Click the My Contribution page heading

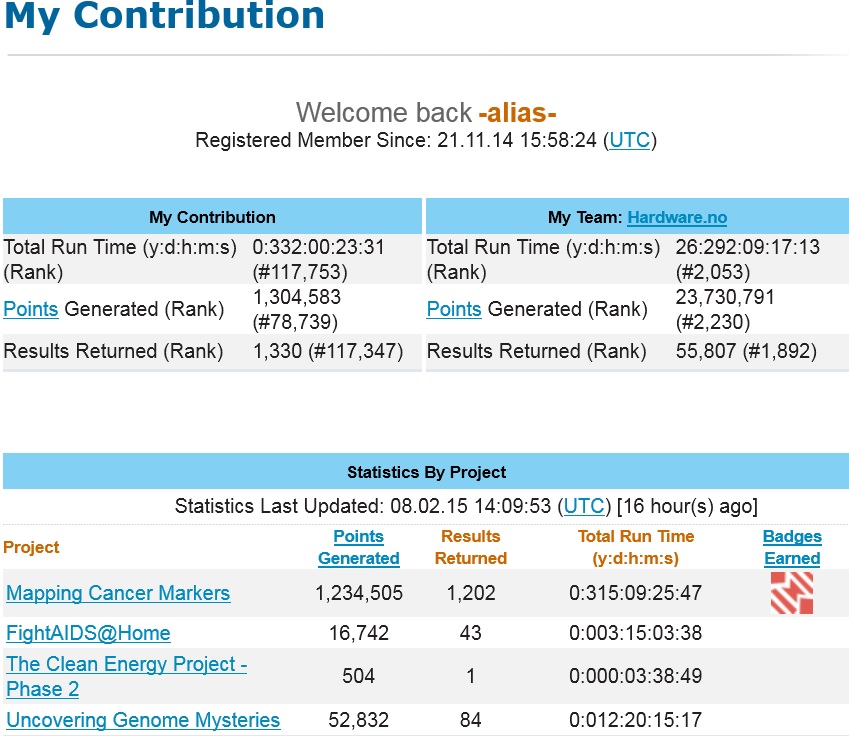(x=164, y=16)
